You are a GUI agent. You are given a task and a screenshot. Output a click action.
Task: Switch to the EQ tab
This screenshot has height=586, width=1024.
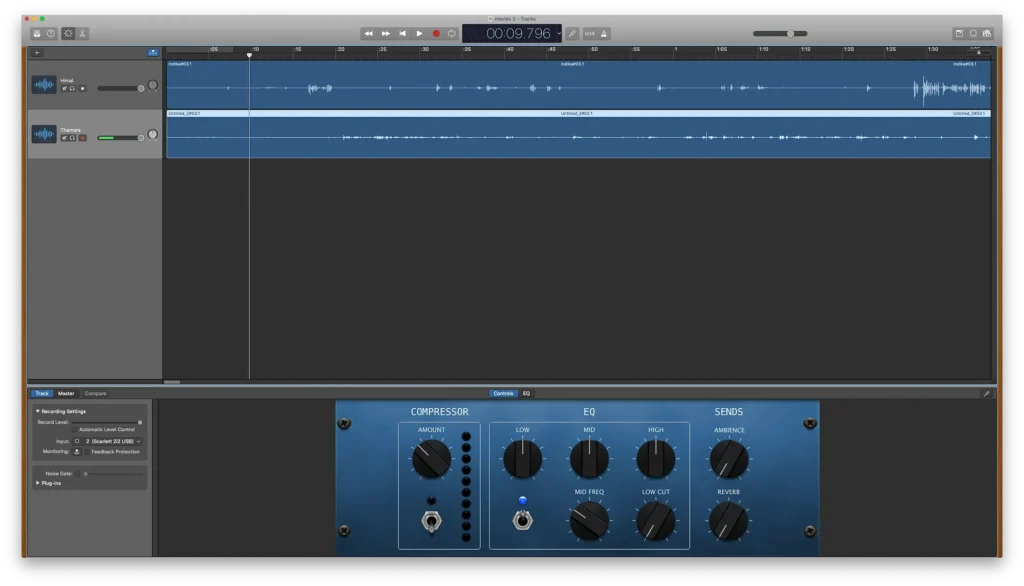tap(527, 393)
